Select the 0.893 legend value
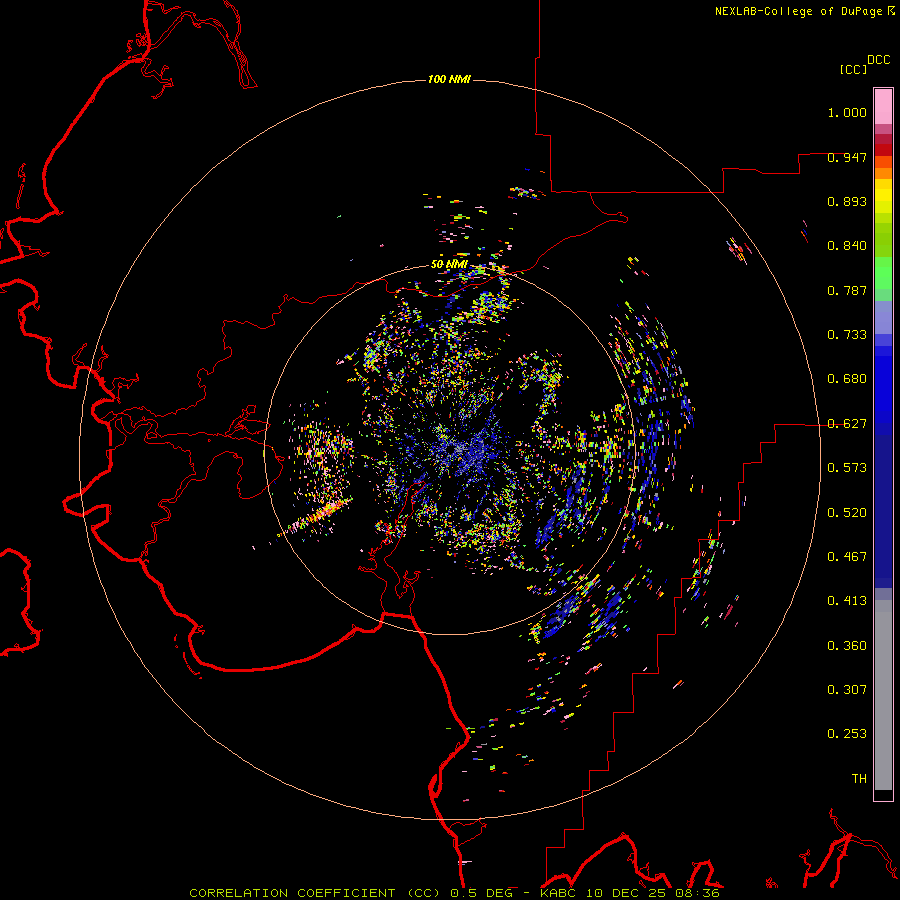900x900 pixels. (x=847, y=201)
